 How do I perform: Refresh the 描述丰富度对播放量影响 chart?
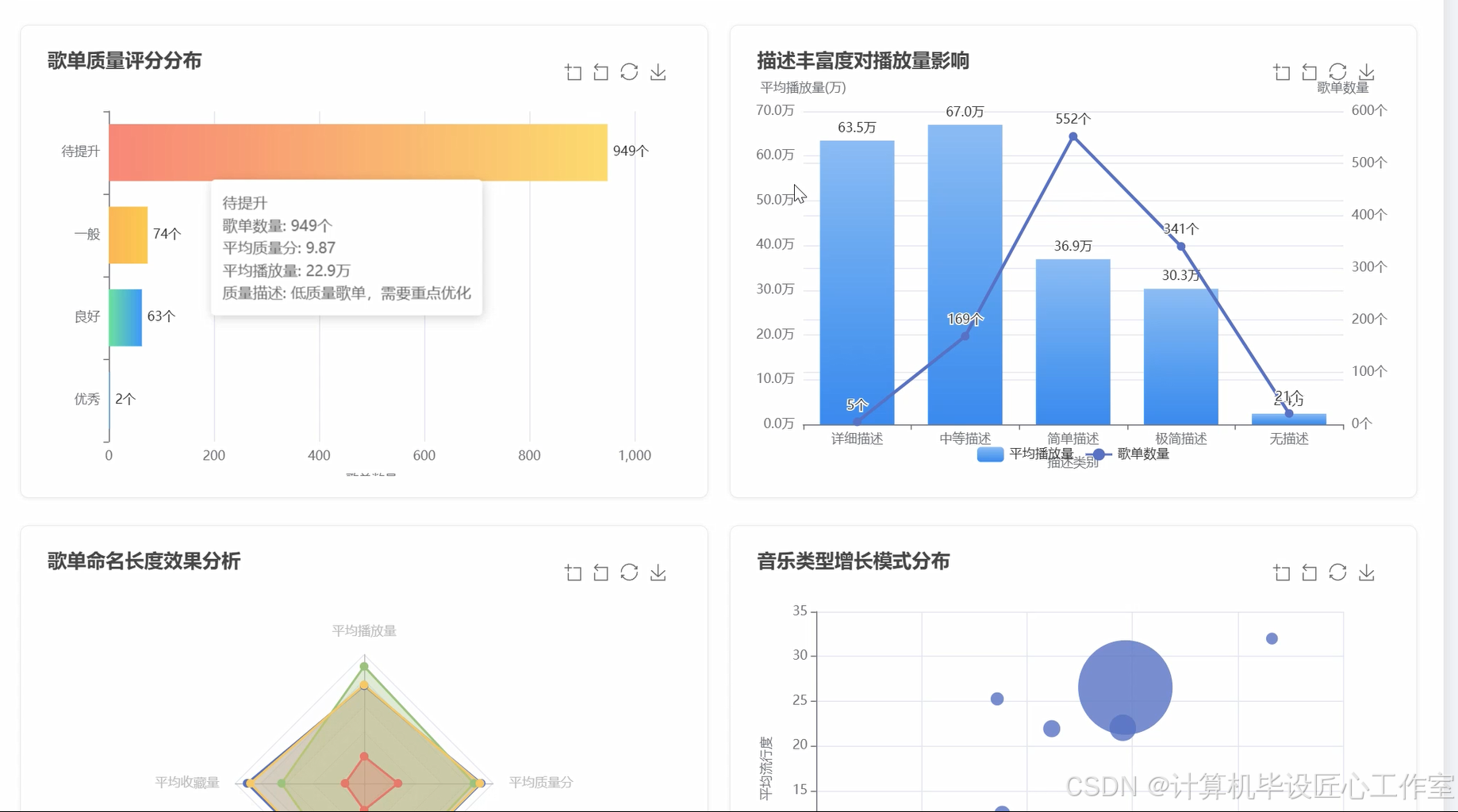(1337, 71)
